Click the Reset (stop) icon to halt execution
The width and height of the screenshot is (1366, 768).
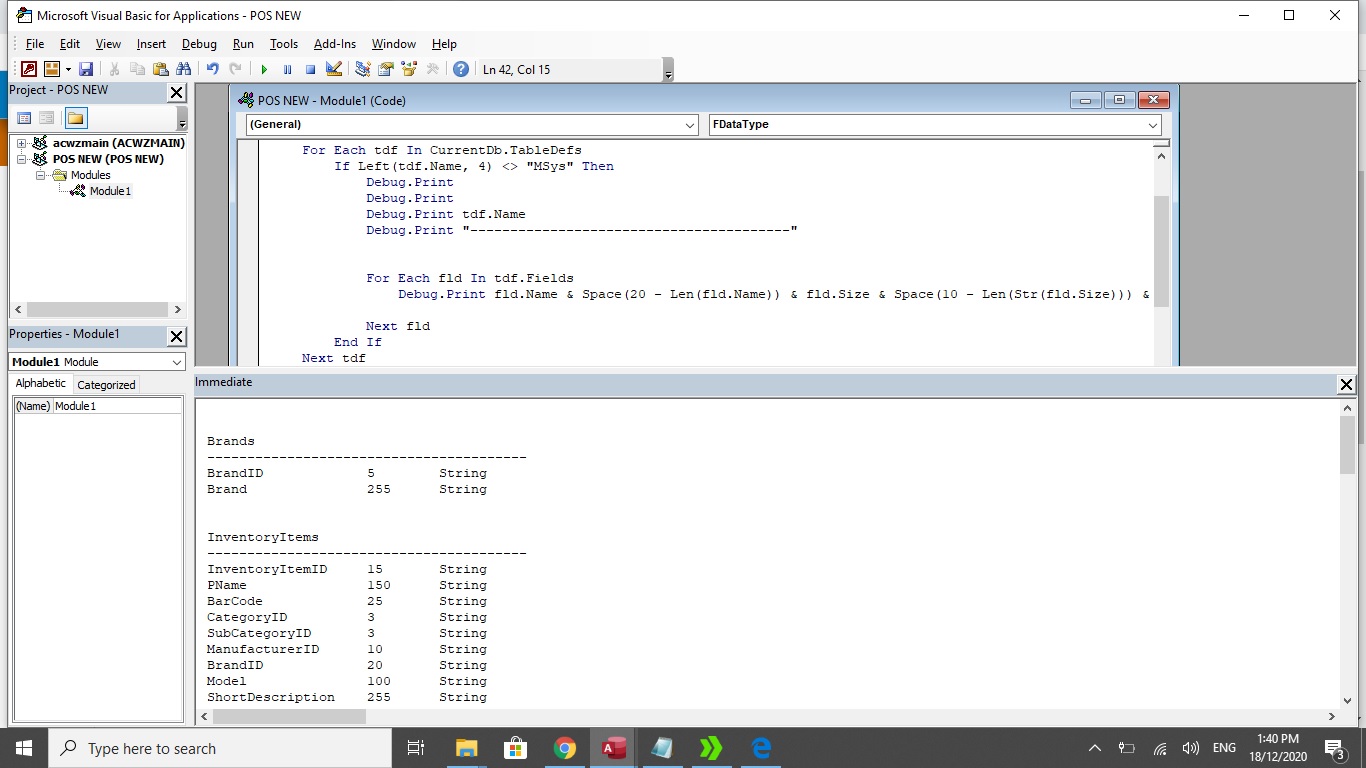pos(311,68)
